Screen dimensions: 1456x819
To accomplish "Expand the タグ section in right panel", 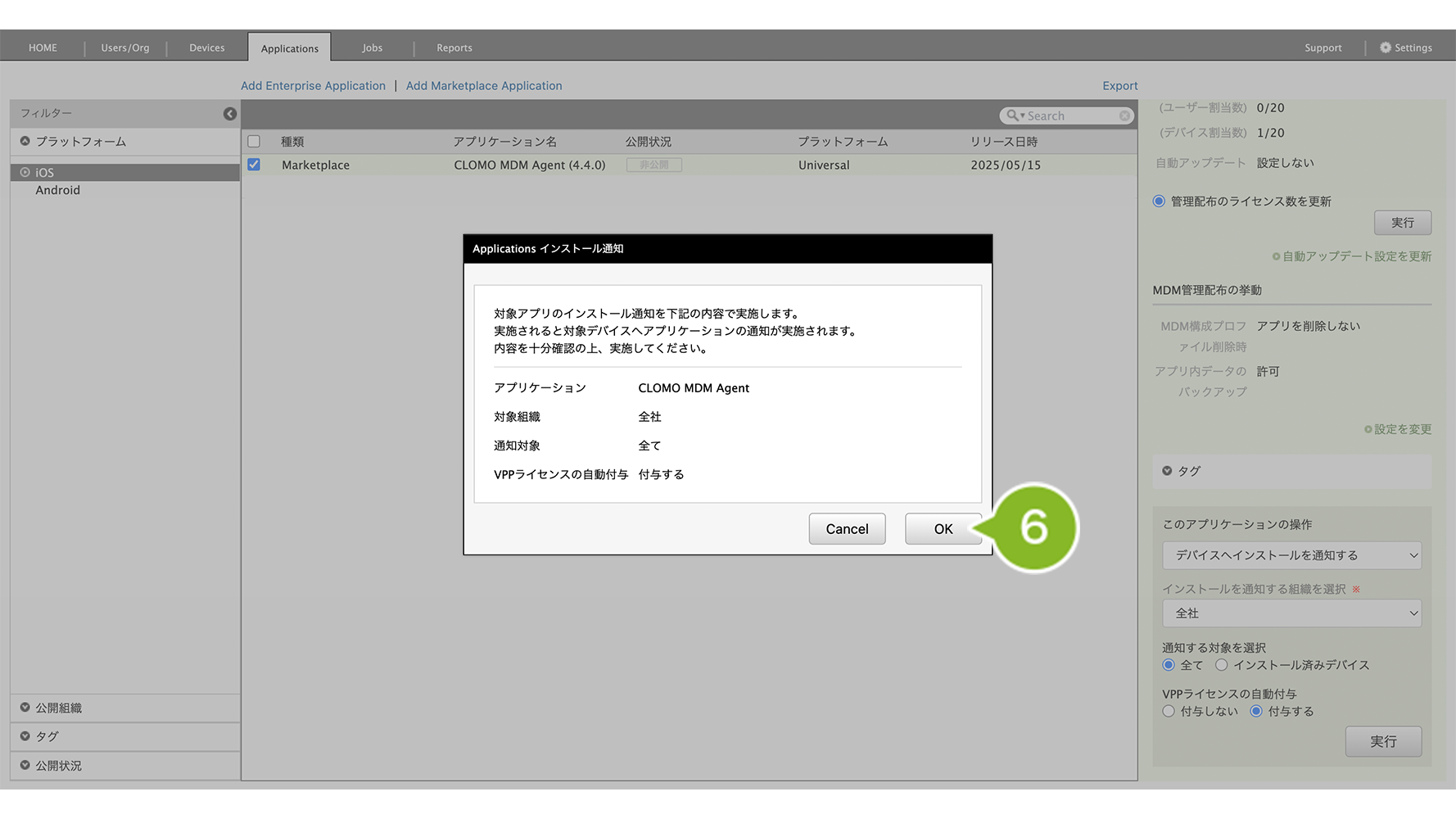I will coord(1167,471).
